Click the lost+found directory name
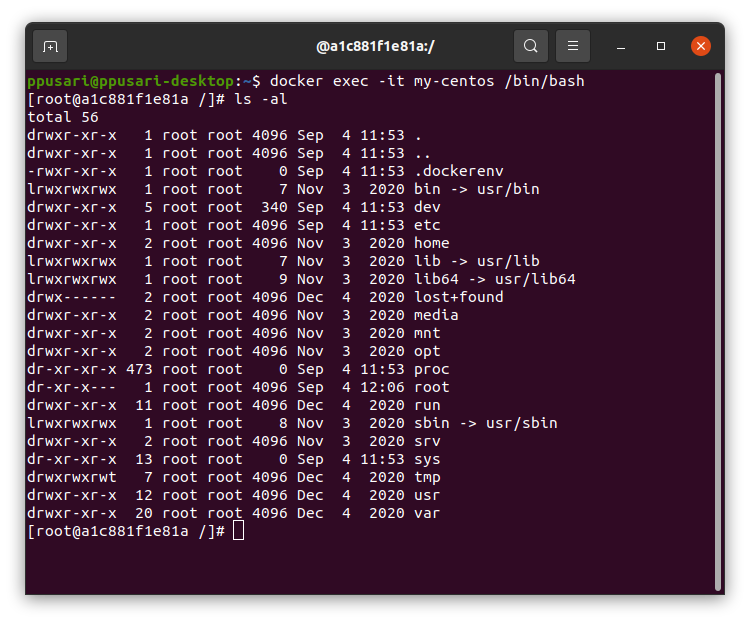The image size is (750, 623). pos(459,297)
